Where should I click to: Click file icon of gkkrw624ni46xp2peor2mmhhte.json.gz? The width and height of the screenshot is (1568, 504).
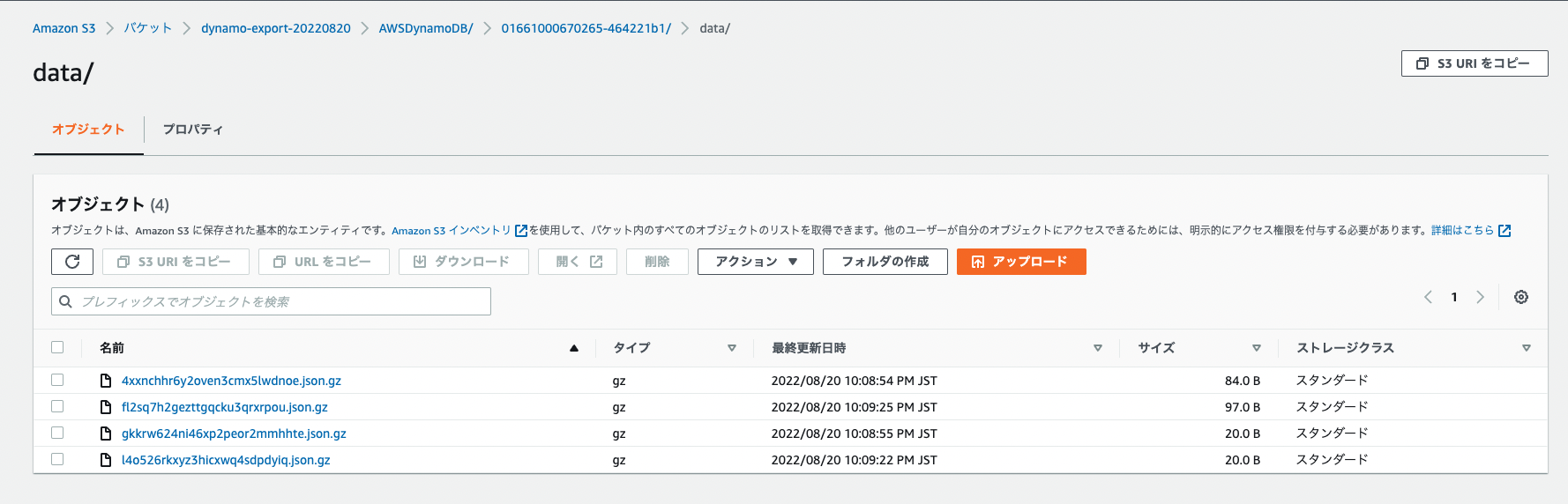(x=106, y=434)
